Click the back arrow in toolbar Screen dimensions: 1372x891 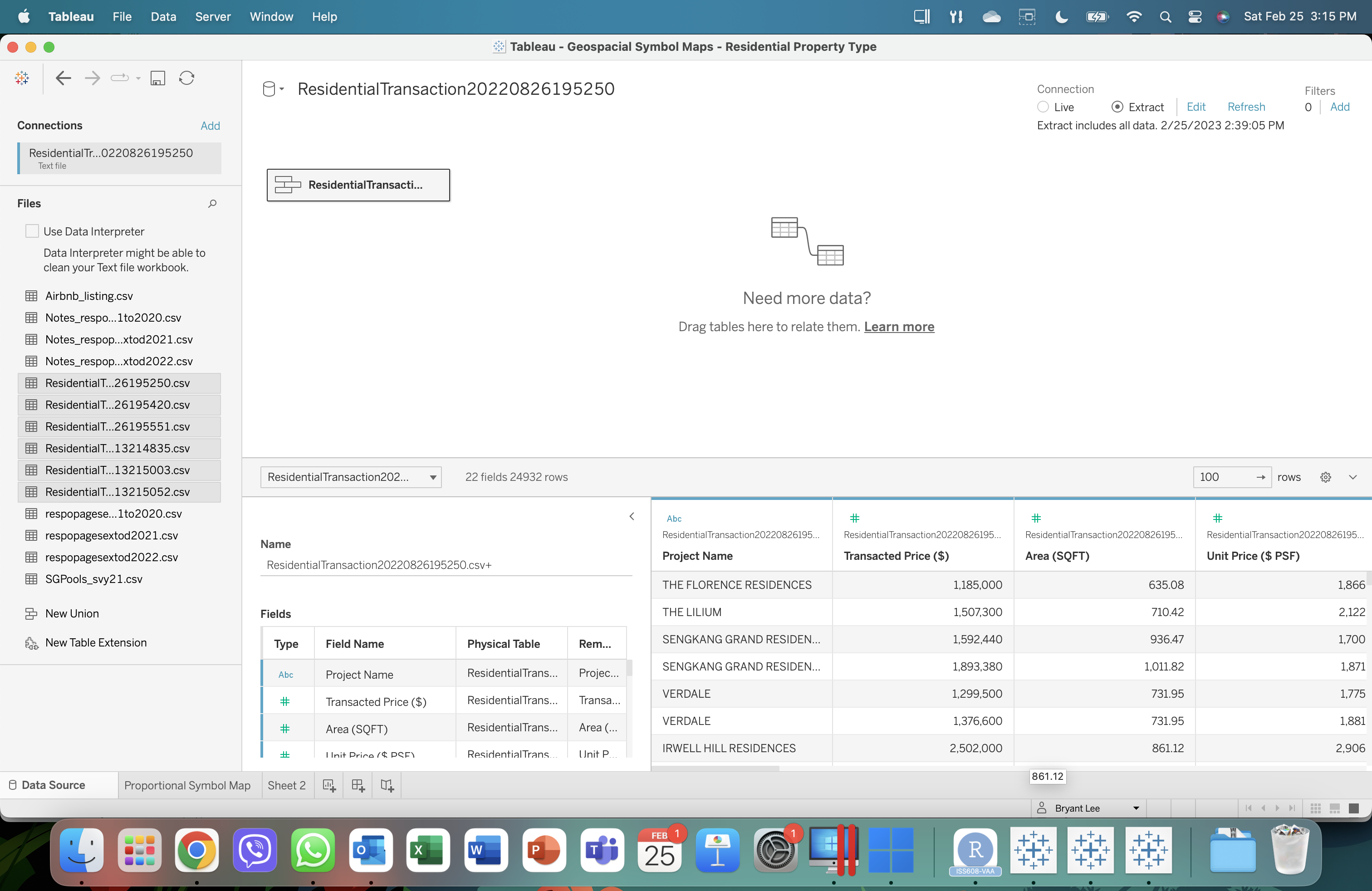(x=64, y=78)
